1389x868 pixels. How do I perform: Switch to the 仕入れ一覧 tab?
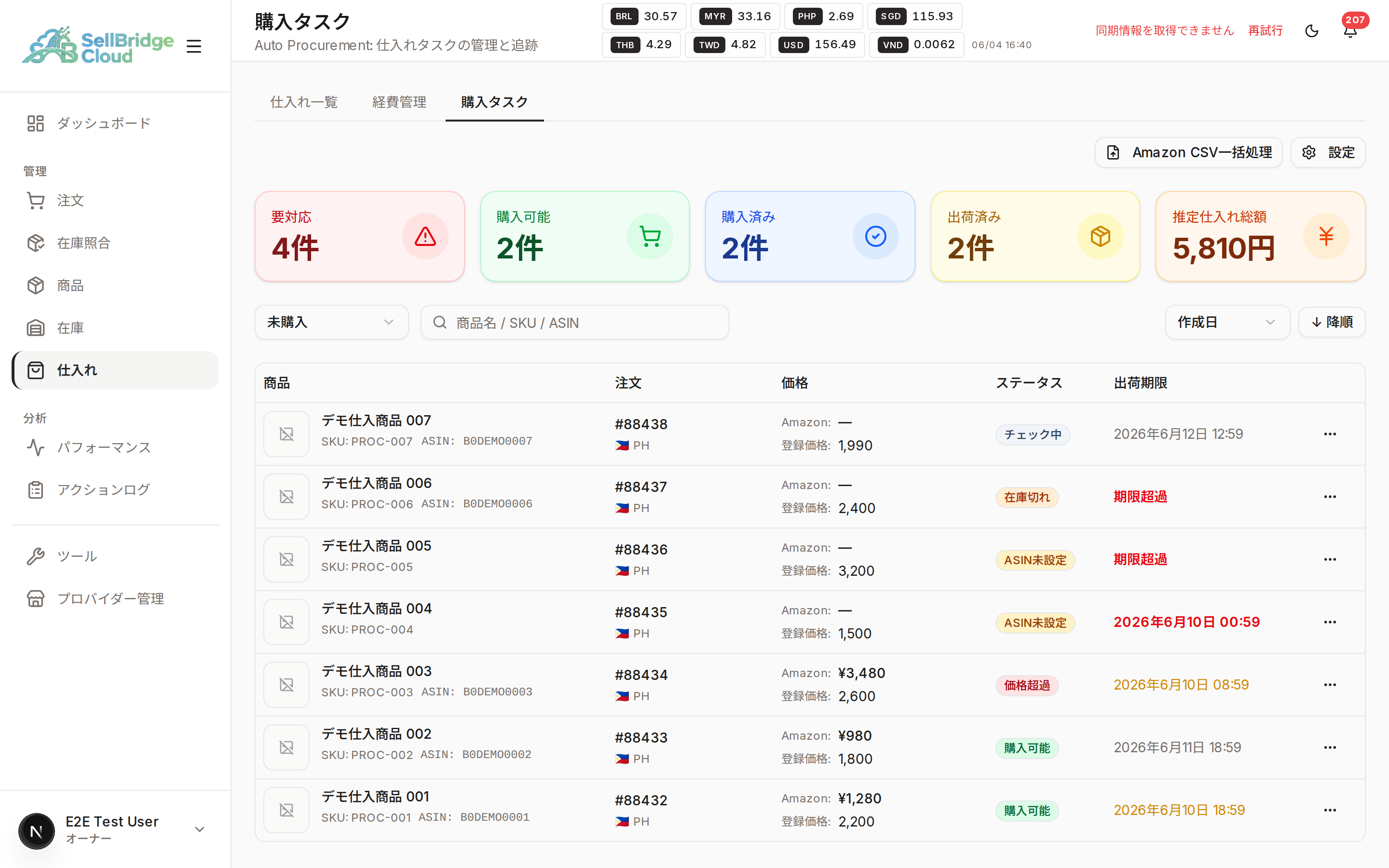point(304,102)
